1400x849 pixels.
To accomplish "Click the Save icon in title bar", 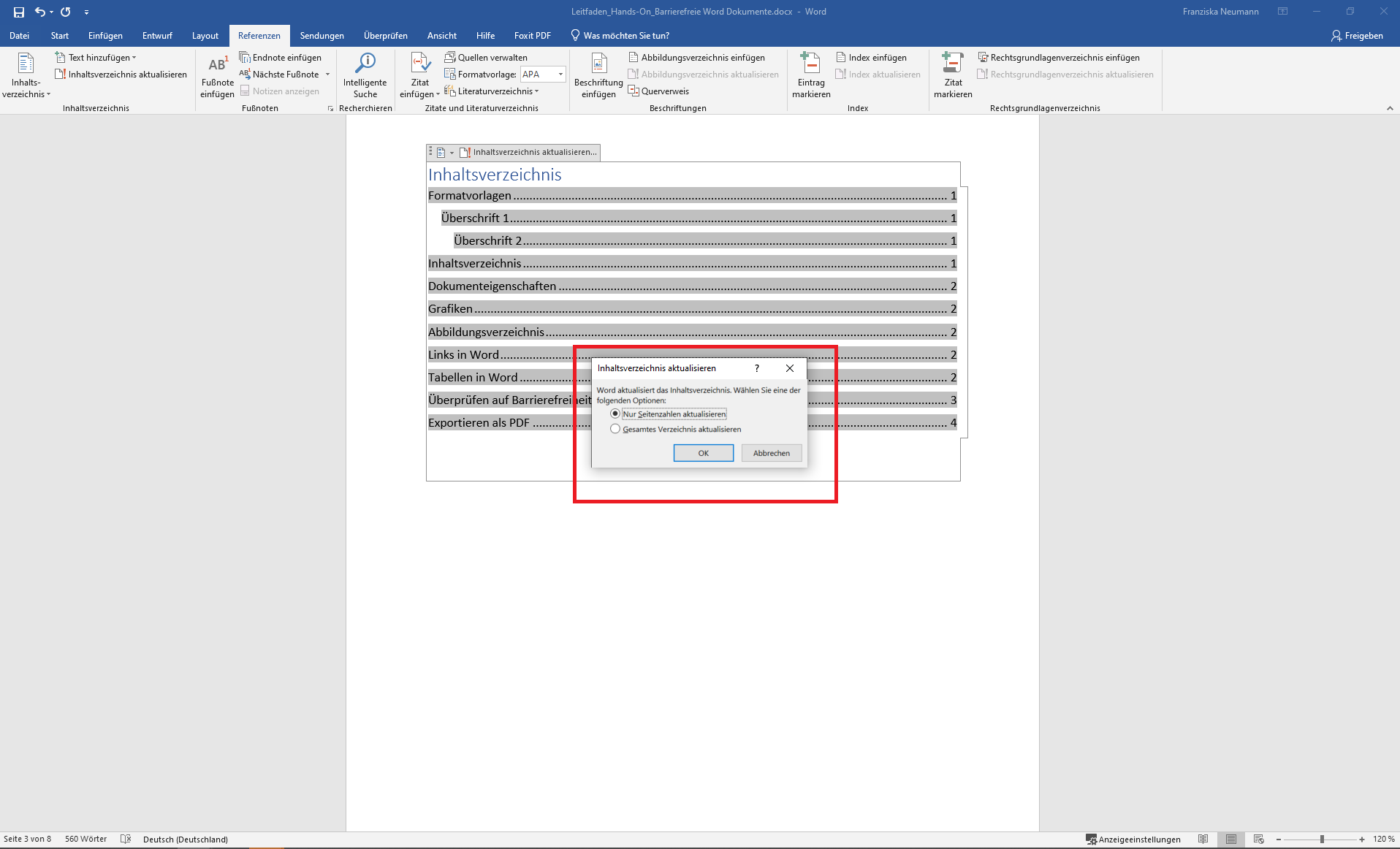I will point(19,12).
